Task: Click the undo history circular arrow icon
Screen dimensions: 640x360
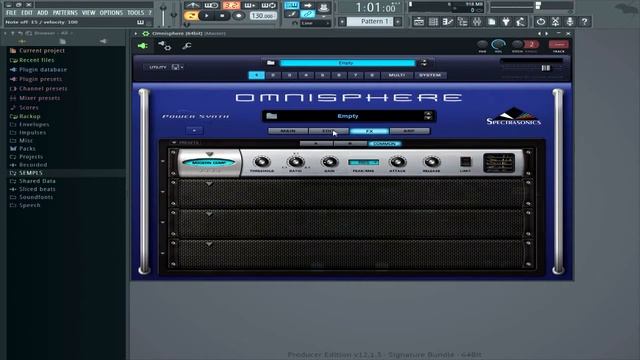Action: pyautogui.click(x=541, y=22)
